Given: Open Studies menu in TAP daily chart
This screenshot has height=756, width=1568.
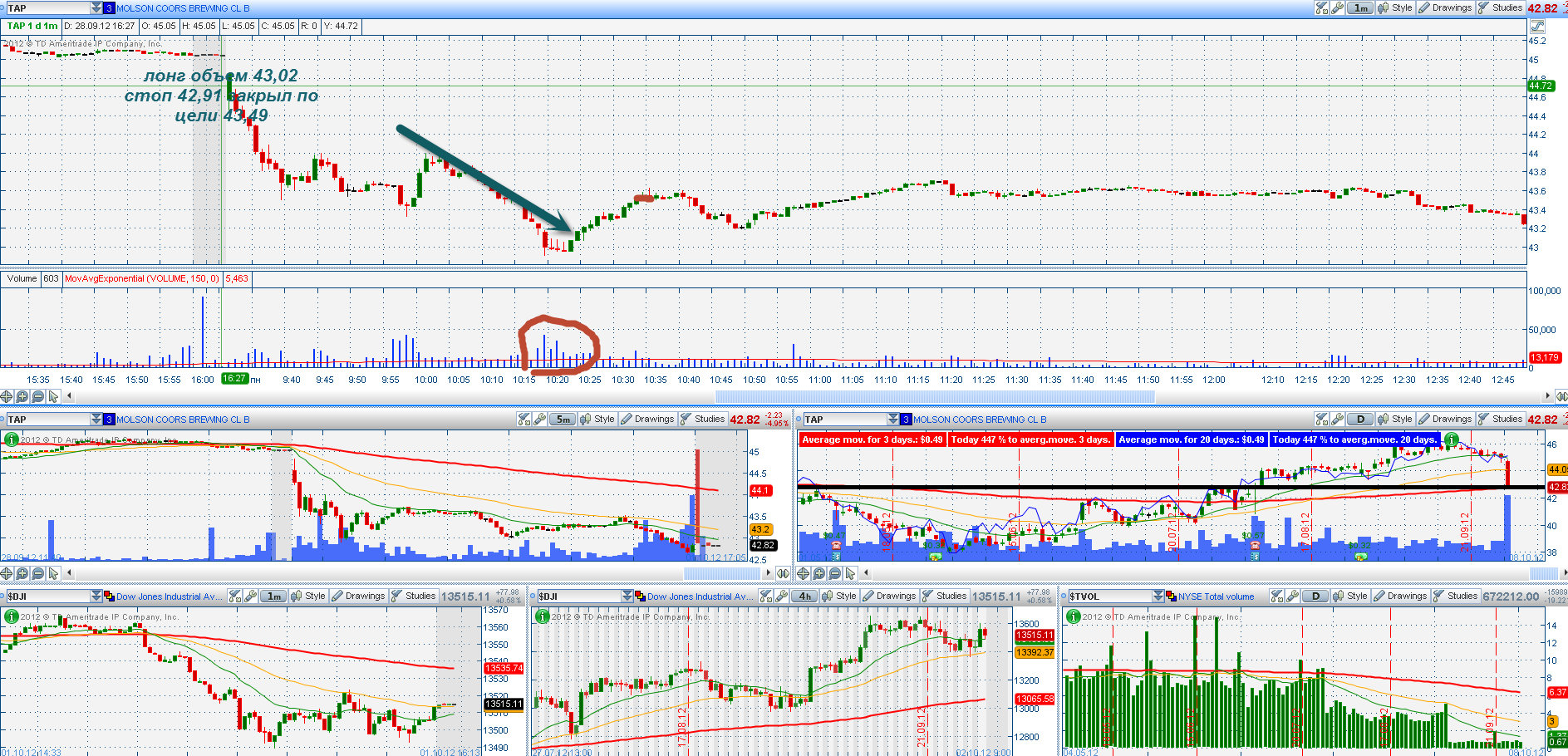Looking at the screenshot, I should (x=1501, y=419).
